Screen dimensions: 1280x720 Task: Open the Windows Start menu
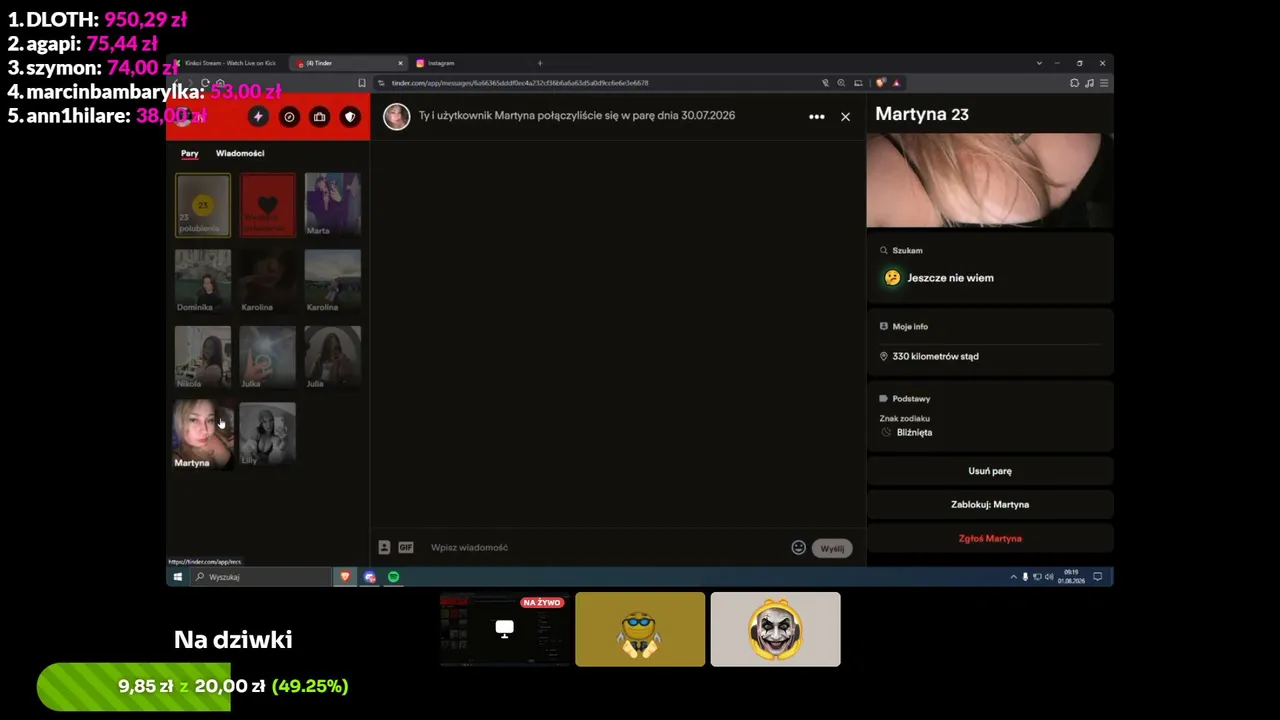(178, 577)
